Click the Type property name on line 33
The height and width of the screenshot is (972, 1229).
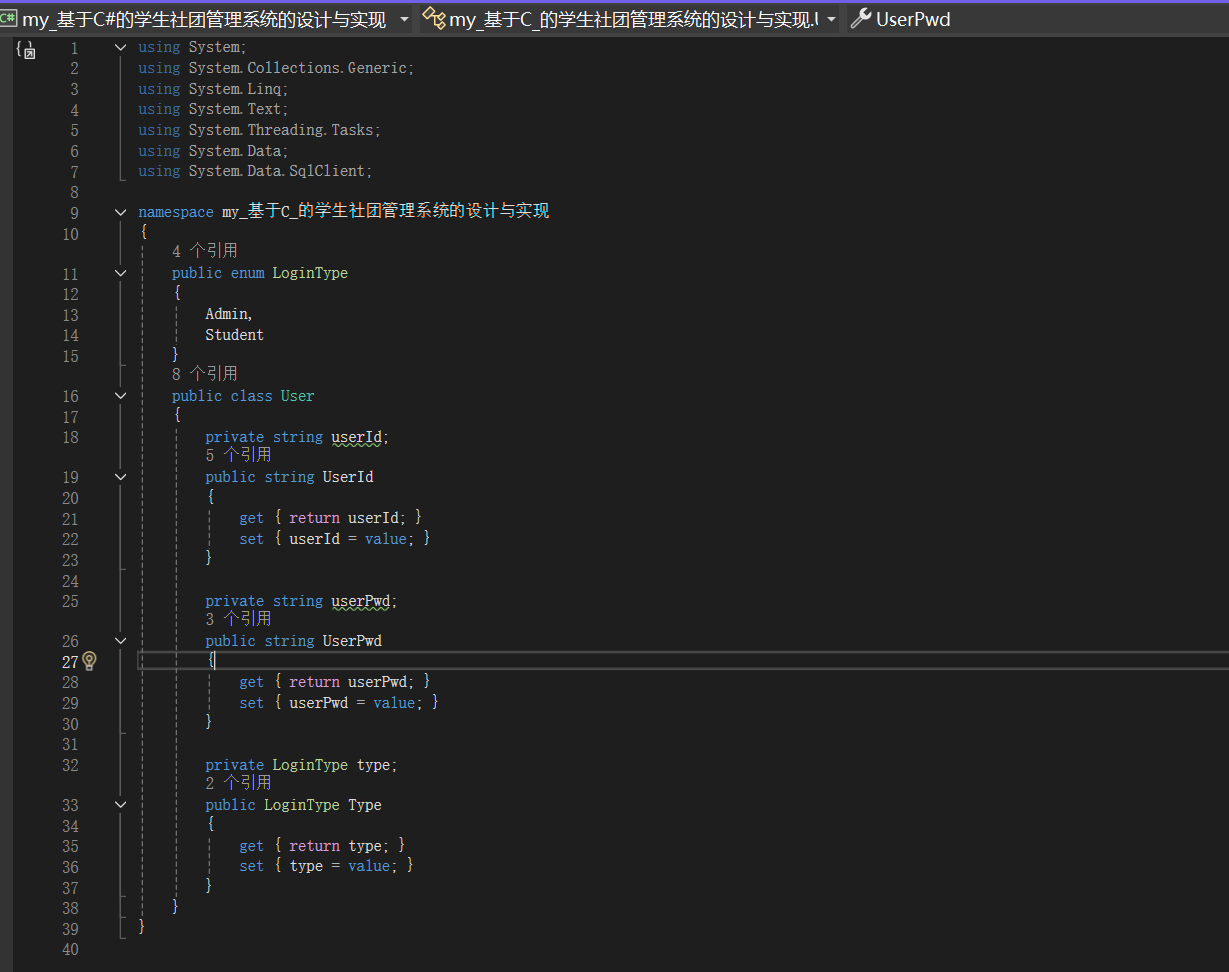coord(365,805)
